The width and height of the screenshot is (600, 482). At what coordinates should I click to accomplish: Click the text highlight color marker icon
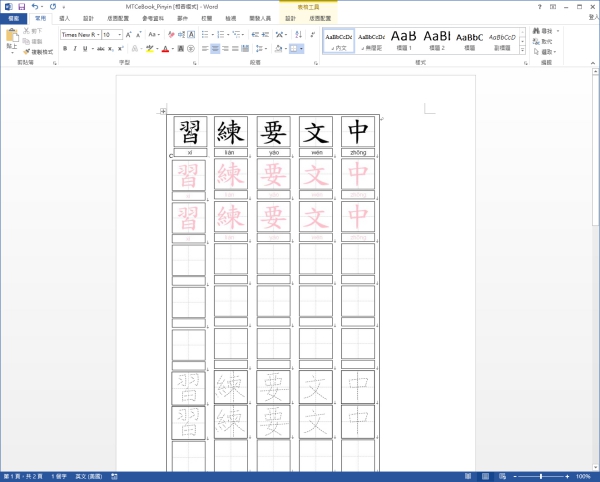pyautogui.click(x=149, y=48)
